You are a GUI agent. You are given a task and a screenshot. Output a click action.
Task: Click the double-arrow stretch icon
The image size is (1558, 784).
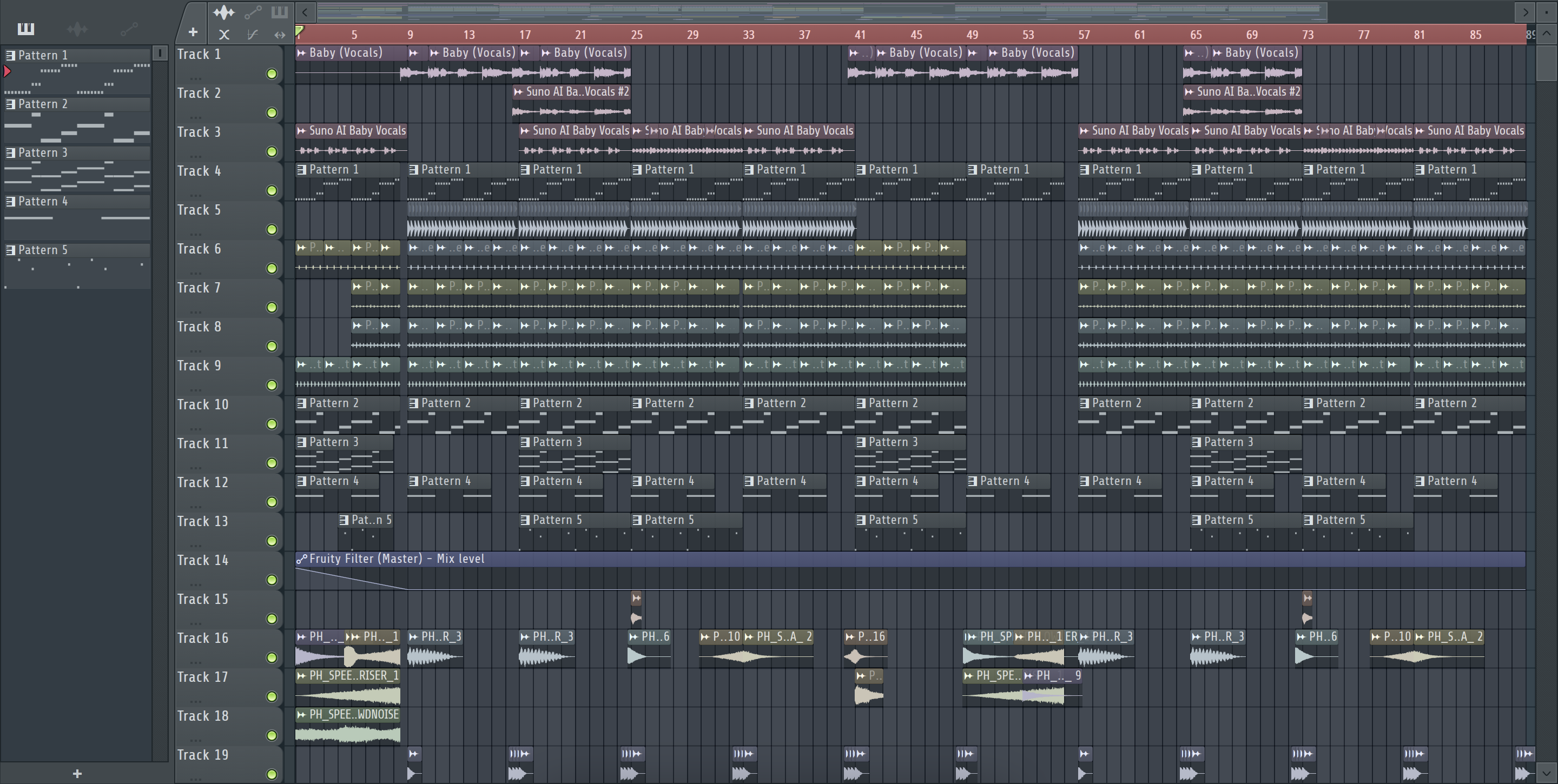[x=280, y=35]
